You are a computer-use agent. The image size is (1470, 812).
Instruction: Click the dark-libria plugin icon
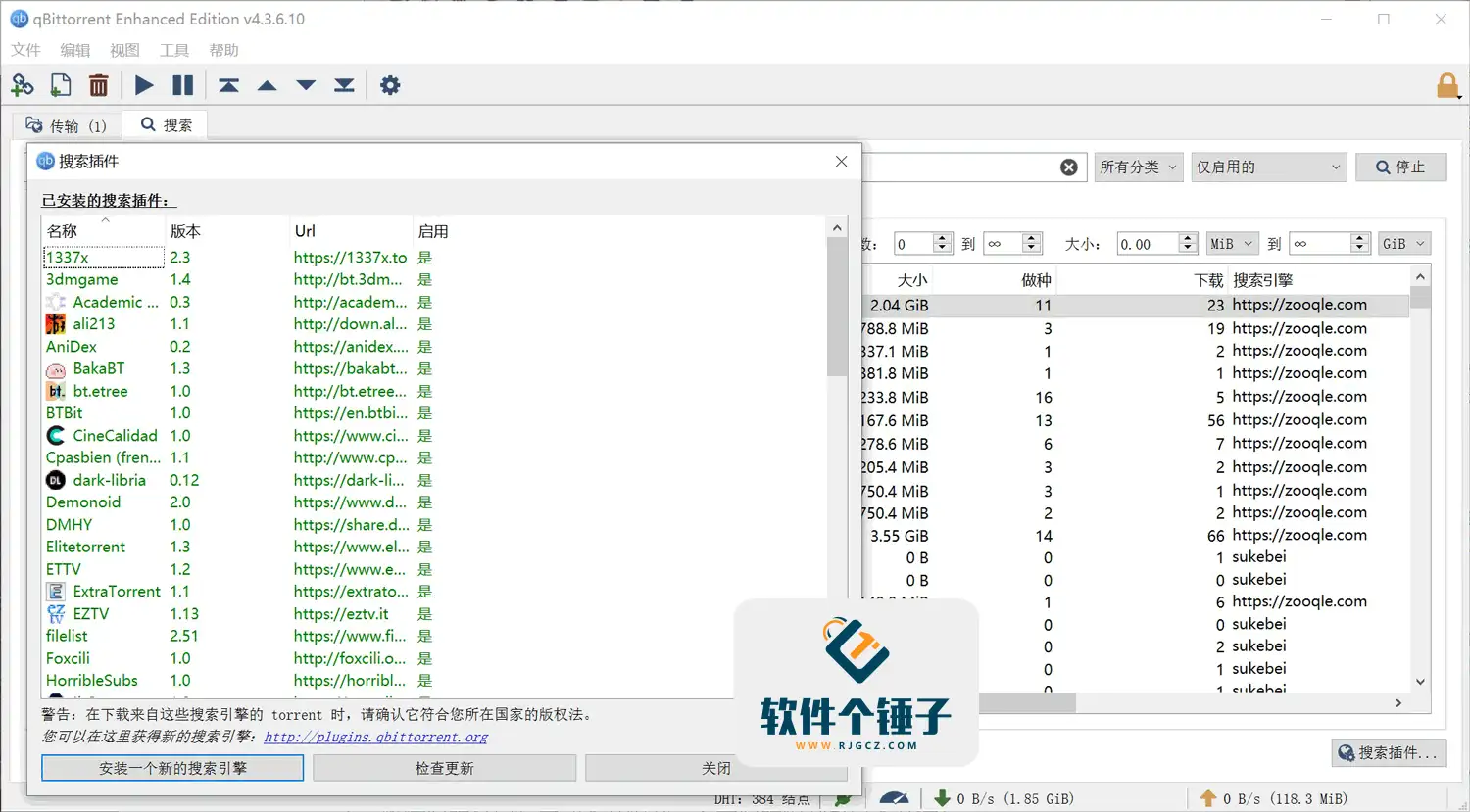point(56,480)
